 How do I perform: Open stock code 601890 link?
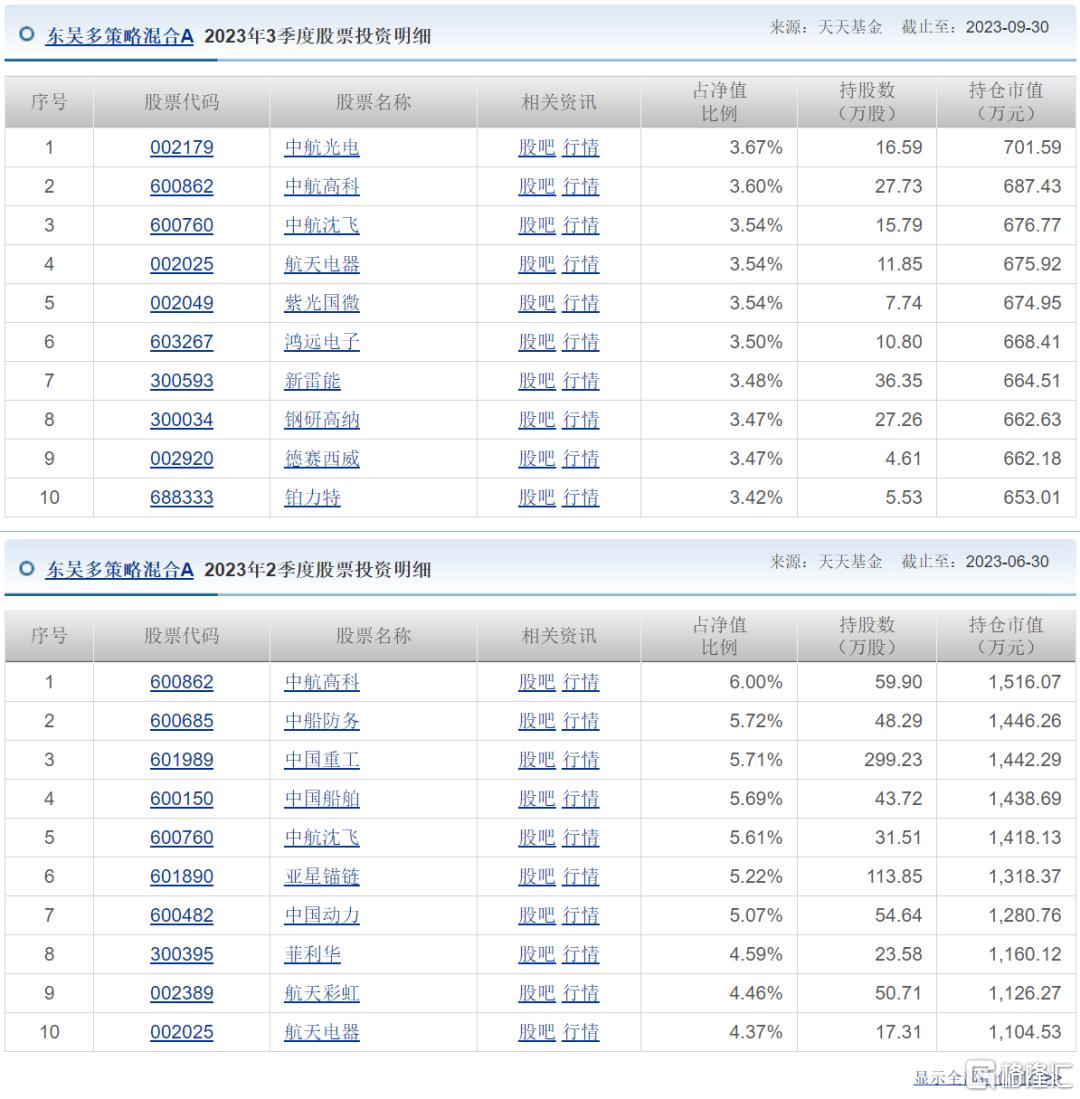tap(182, 877)
